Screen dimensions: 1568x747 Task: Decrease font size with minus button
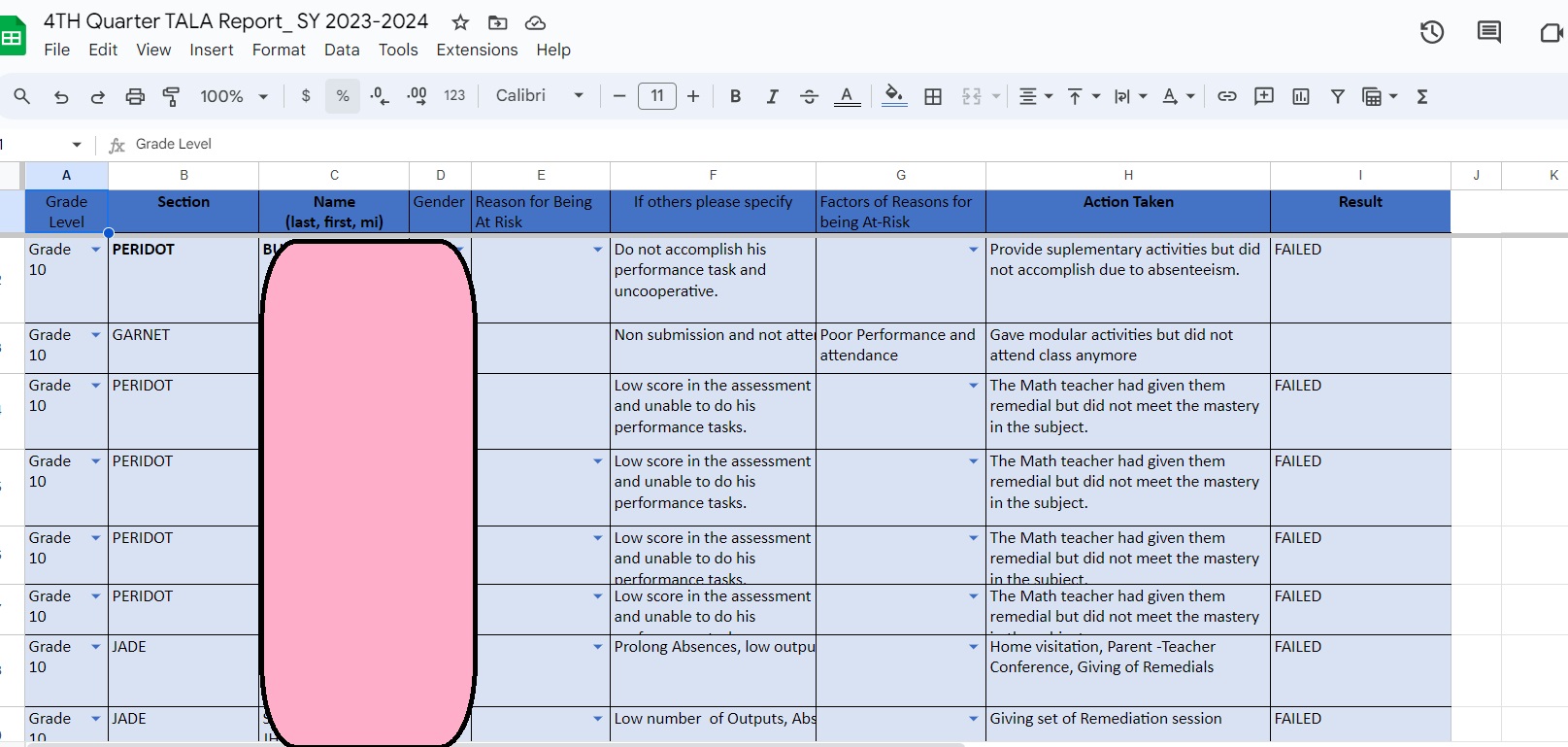point(619,96)
